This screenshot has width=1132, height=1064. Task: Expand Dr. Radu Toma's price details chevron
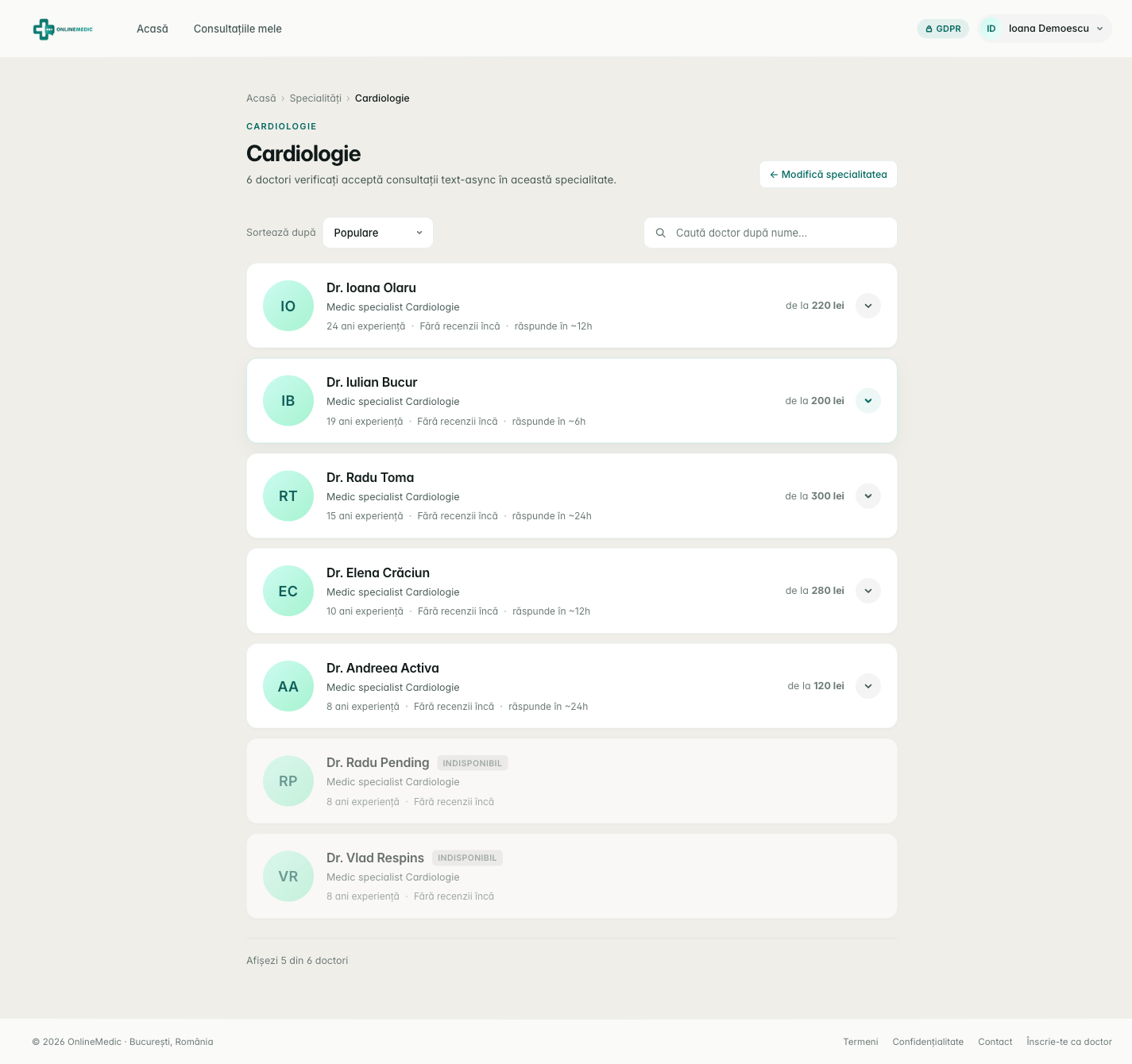868,496
